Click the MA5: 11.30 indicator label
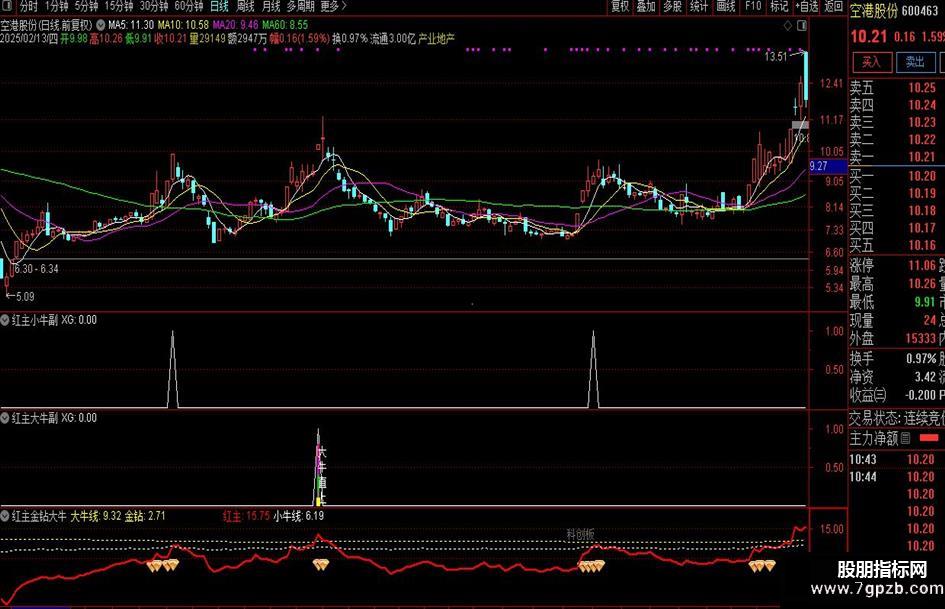 click(x=131, y=25)
